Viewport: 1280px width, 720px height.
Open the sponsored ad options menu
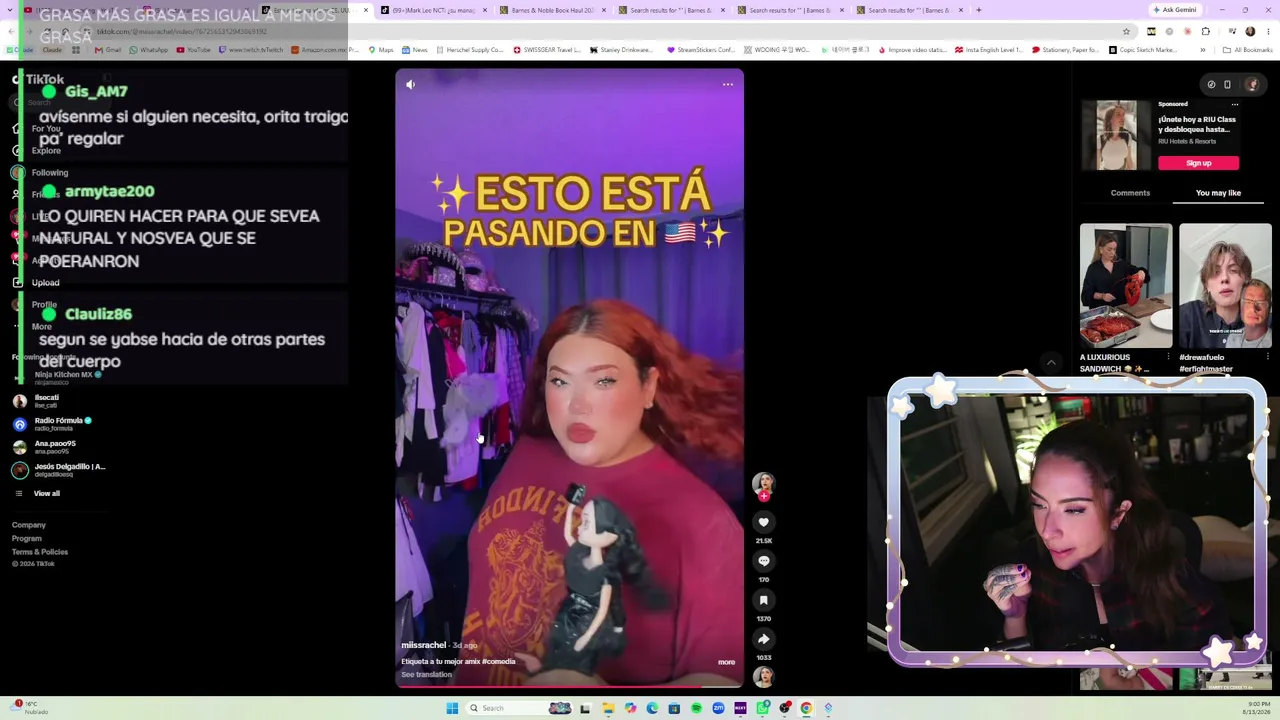(x=1235, y=104)
